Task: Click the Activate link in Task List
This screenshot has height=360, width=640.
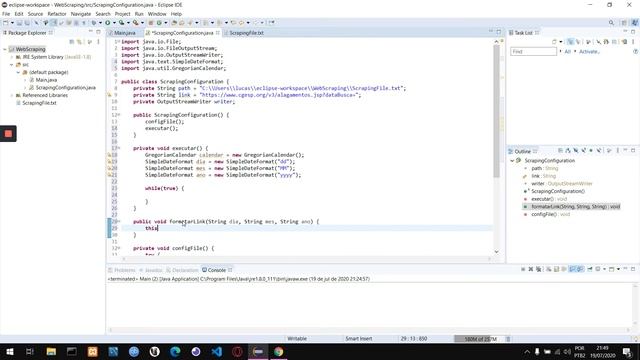Action: (589, 51)
